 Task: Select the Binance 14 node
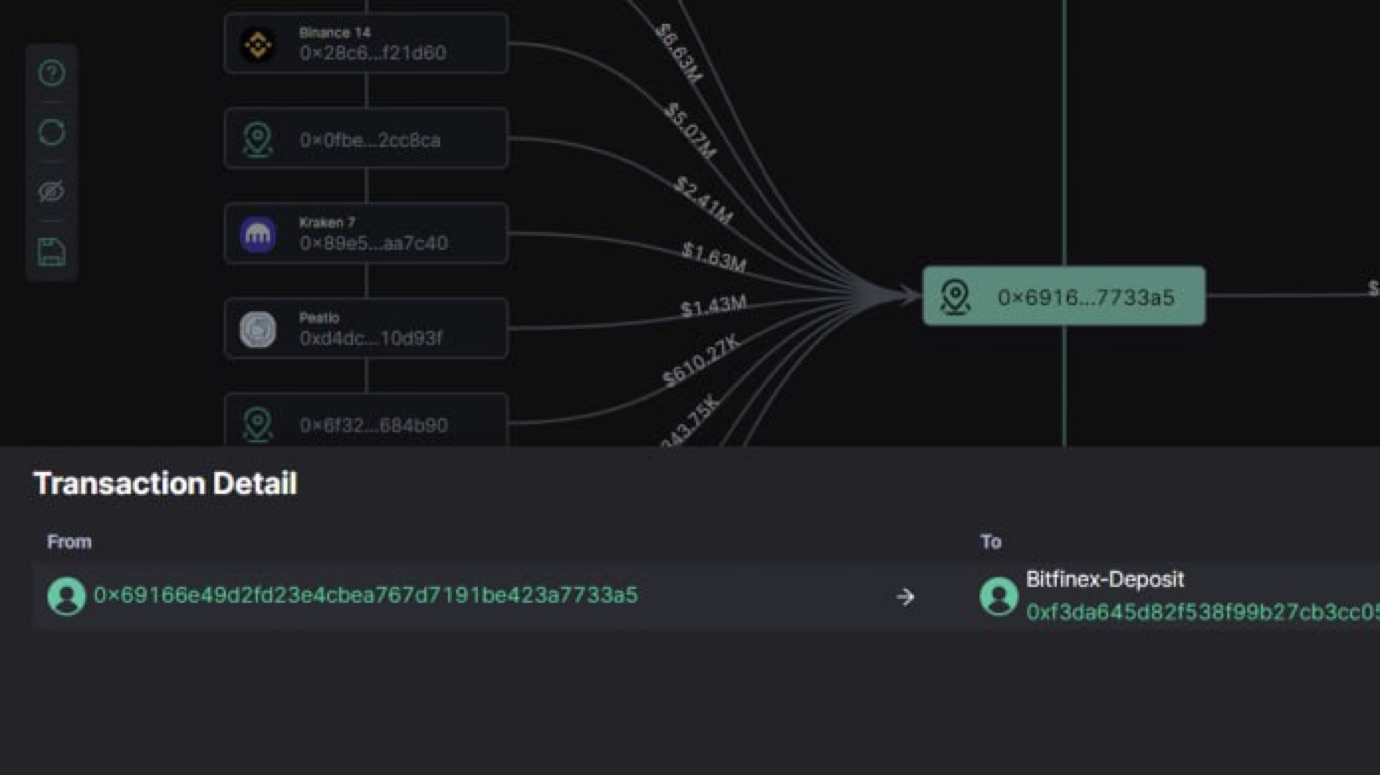pyautogui.click(x=366, y=43)
